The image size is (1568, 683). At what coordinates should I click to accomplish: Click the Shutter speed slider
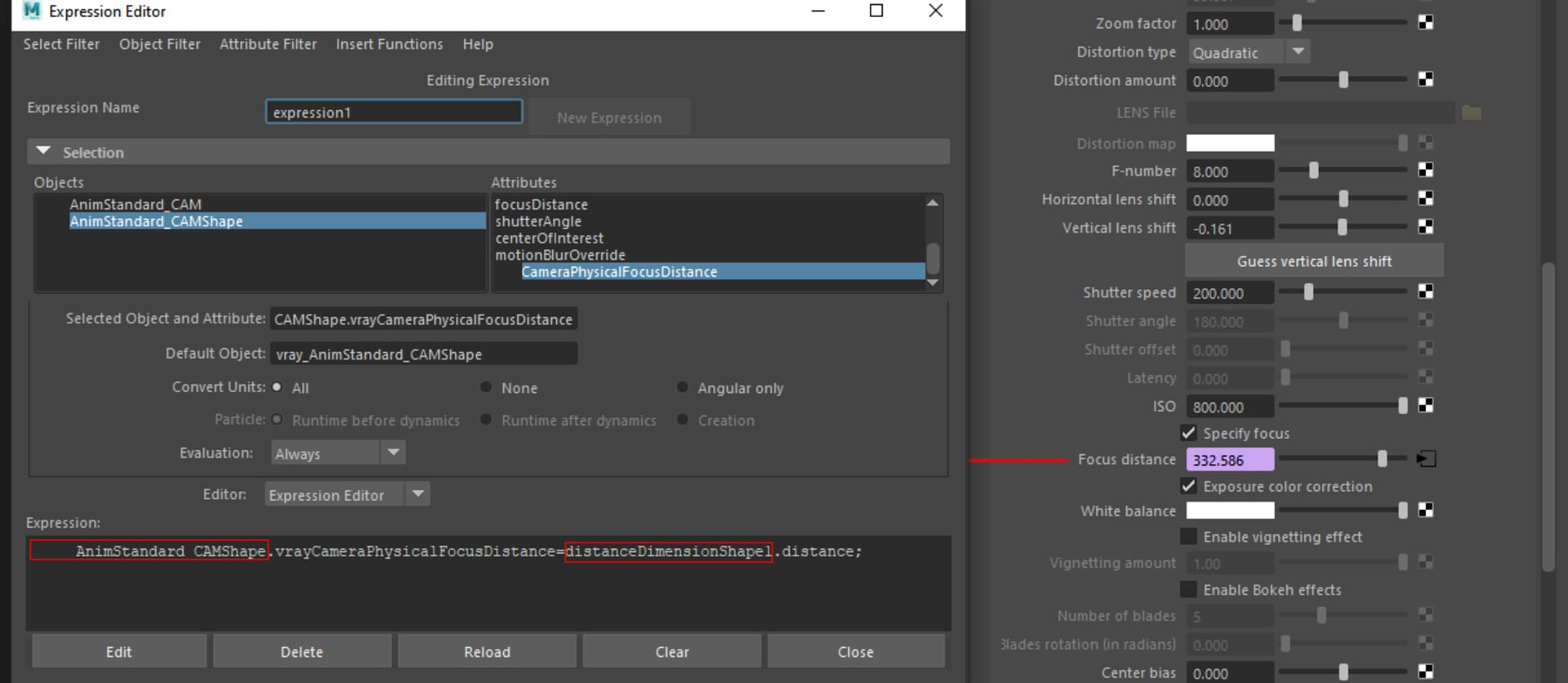(x=1343, y=292)
